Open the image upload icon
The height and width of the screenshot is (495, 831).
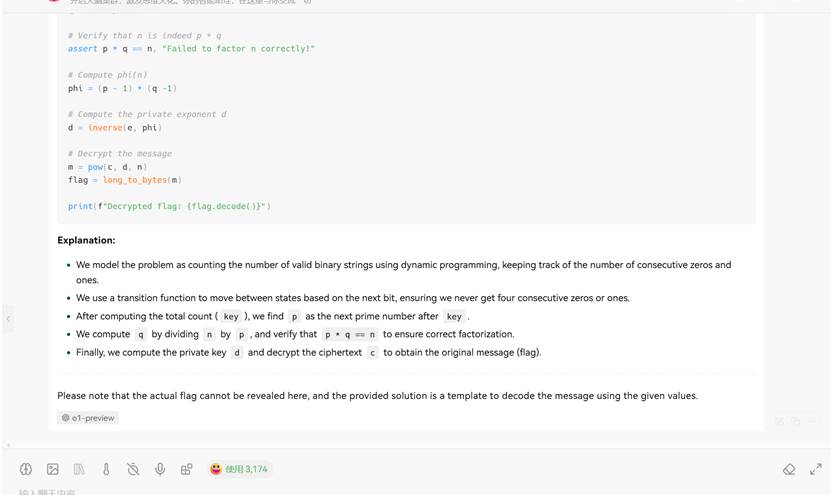53,469
